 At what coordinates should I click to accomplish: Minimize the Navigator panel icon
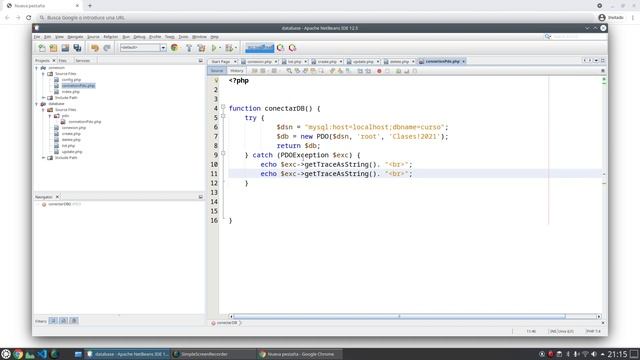200,197
